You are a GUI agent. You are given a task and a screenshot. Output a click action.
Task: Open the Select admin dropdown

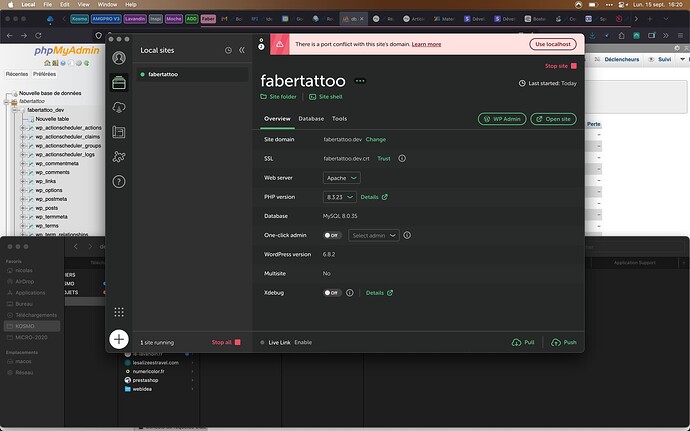pos(374,235)
